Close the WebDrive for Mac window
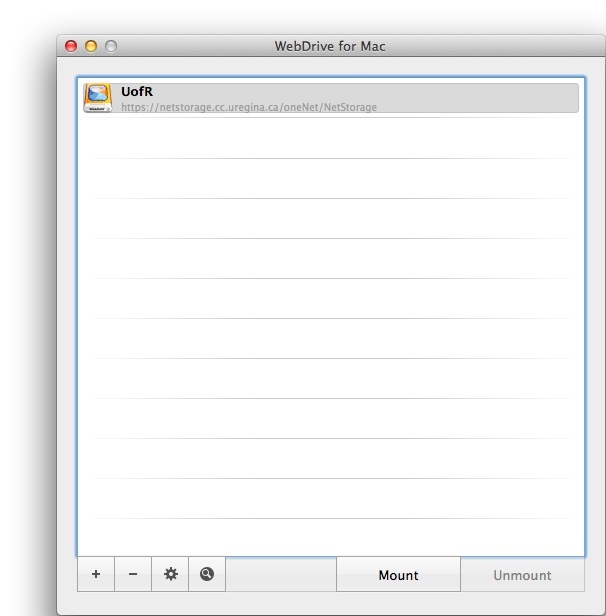 71,46
